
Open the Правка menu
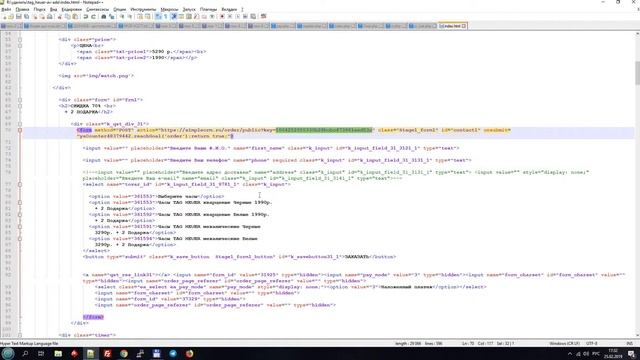22,9
